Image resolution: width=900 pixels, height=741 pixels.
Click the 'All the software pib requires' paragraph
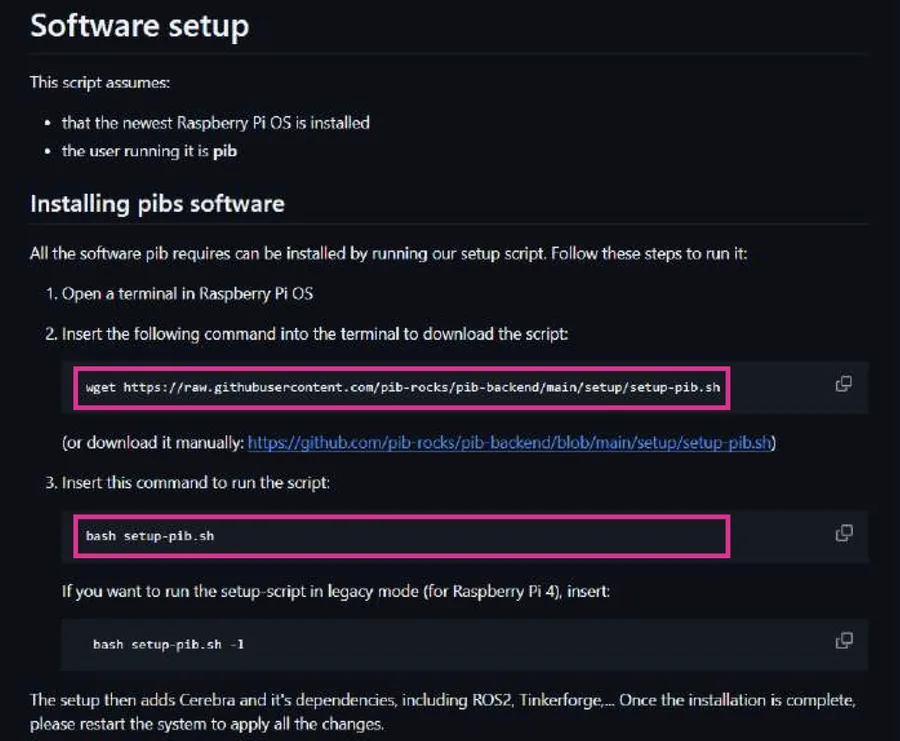click(389, 254)
